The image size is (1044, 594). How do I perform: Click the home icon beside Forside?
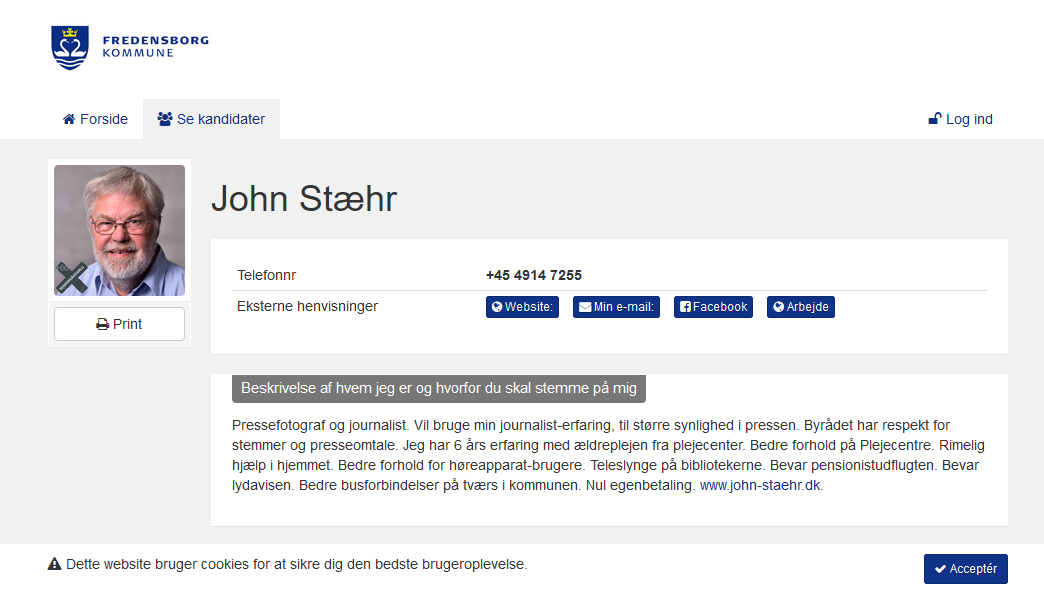[x=69, y=119]
